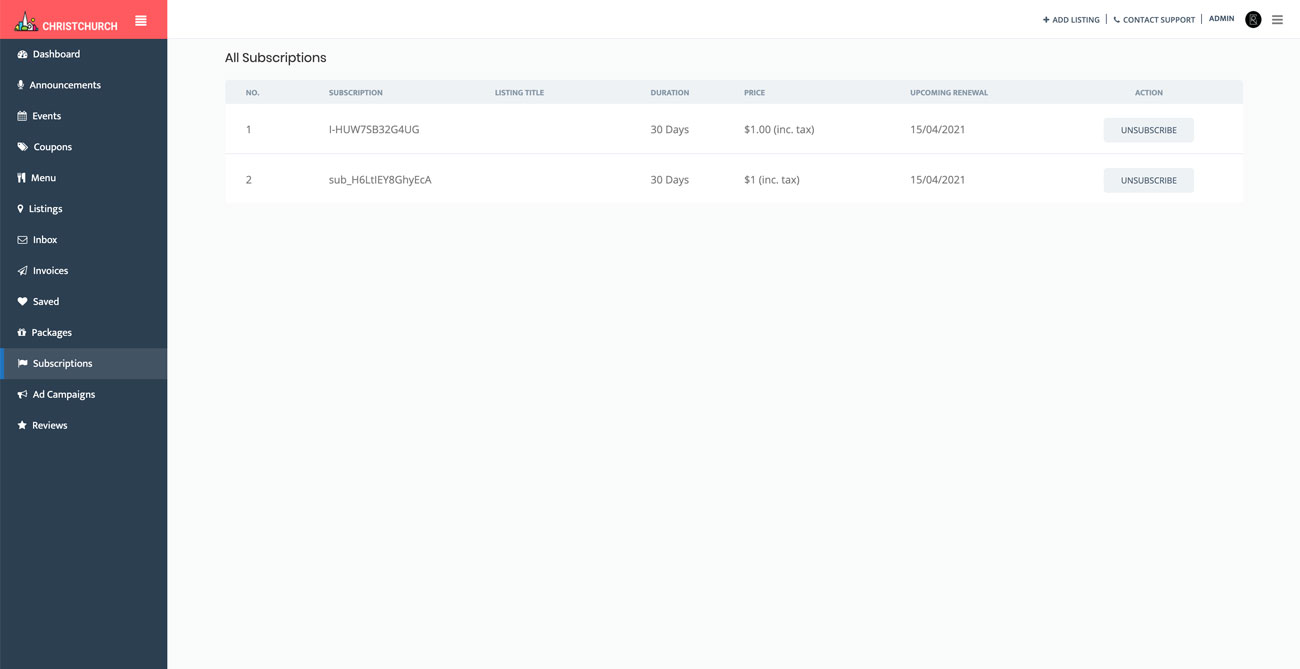Click the Announcements microphone icon

[21, 85]
